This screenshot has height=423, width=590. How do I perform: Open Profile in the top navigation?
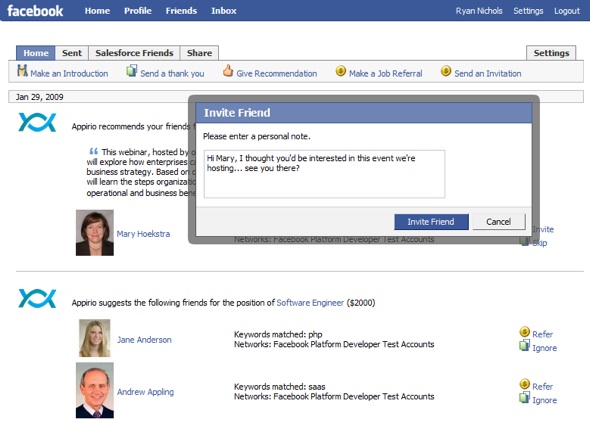(x=138, y=11)
